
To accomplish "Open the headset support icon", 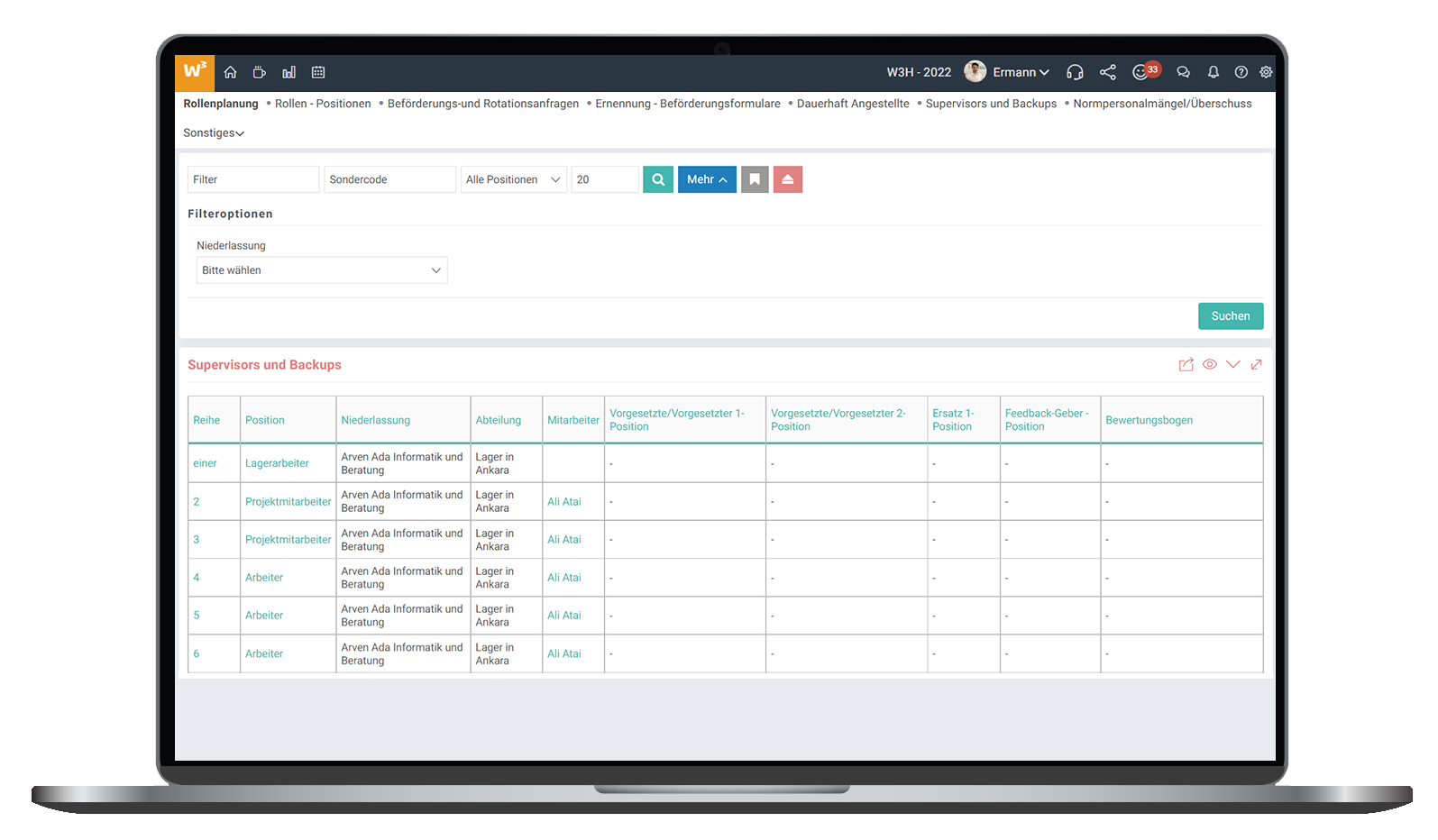I will (1075, 72).
